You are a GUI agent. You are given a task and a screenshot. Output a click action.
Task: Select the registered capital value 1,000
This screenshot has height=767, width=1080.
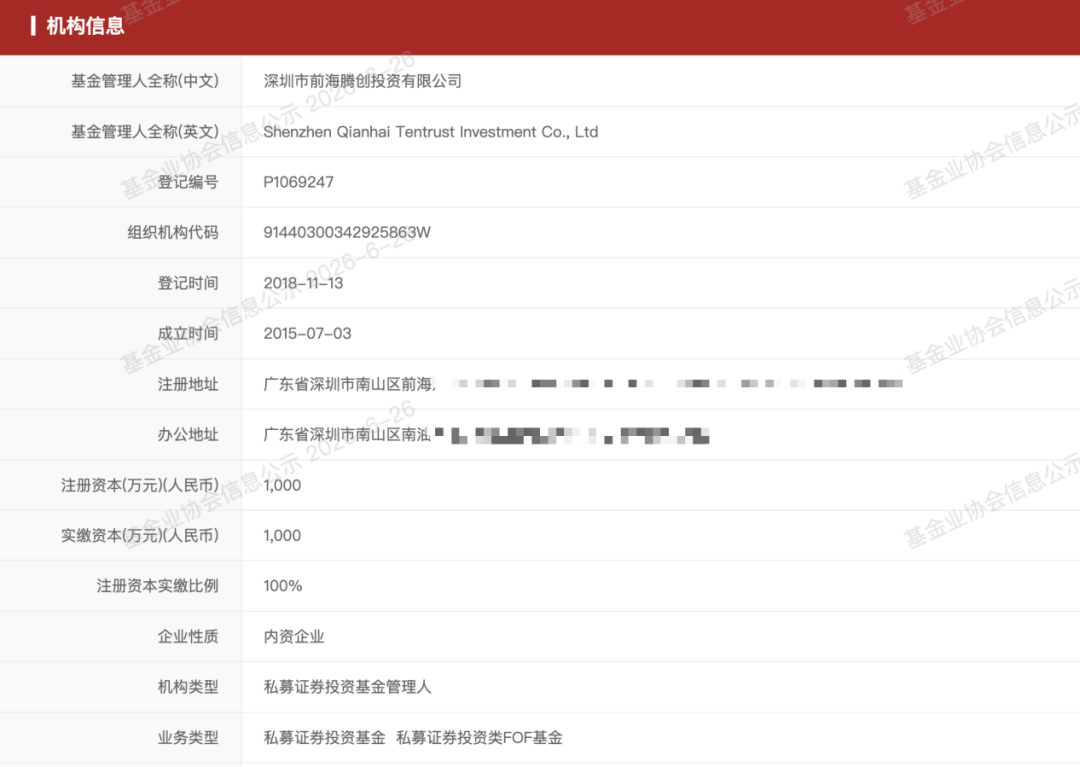coord(282,485)
